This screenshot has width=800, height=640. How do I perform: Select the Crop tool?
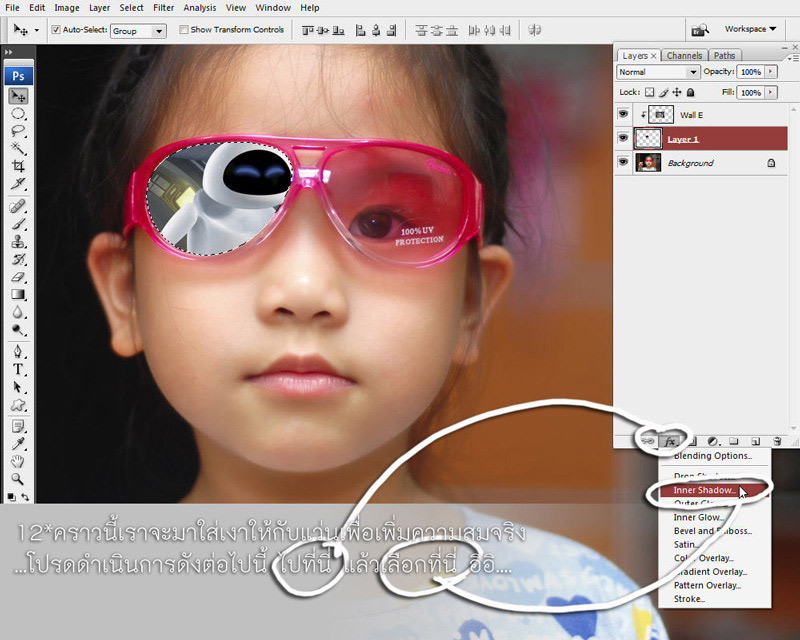(18, 165)
